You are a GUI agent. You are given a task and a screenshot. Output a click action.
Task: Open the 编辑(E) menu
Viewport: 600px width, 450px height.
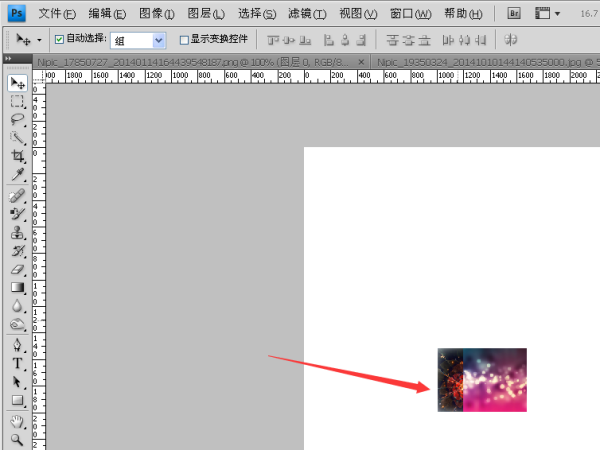point(107,14)
